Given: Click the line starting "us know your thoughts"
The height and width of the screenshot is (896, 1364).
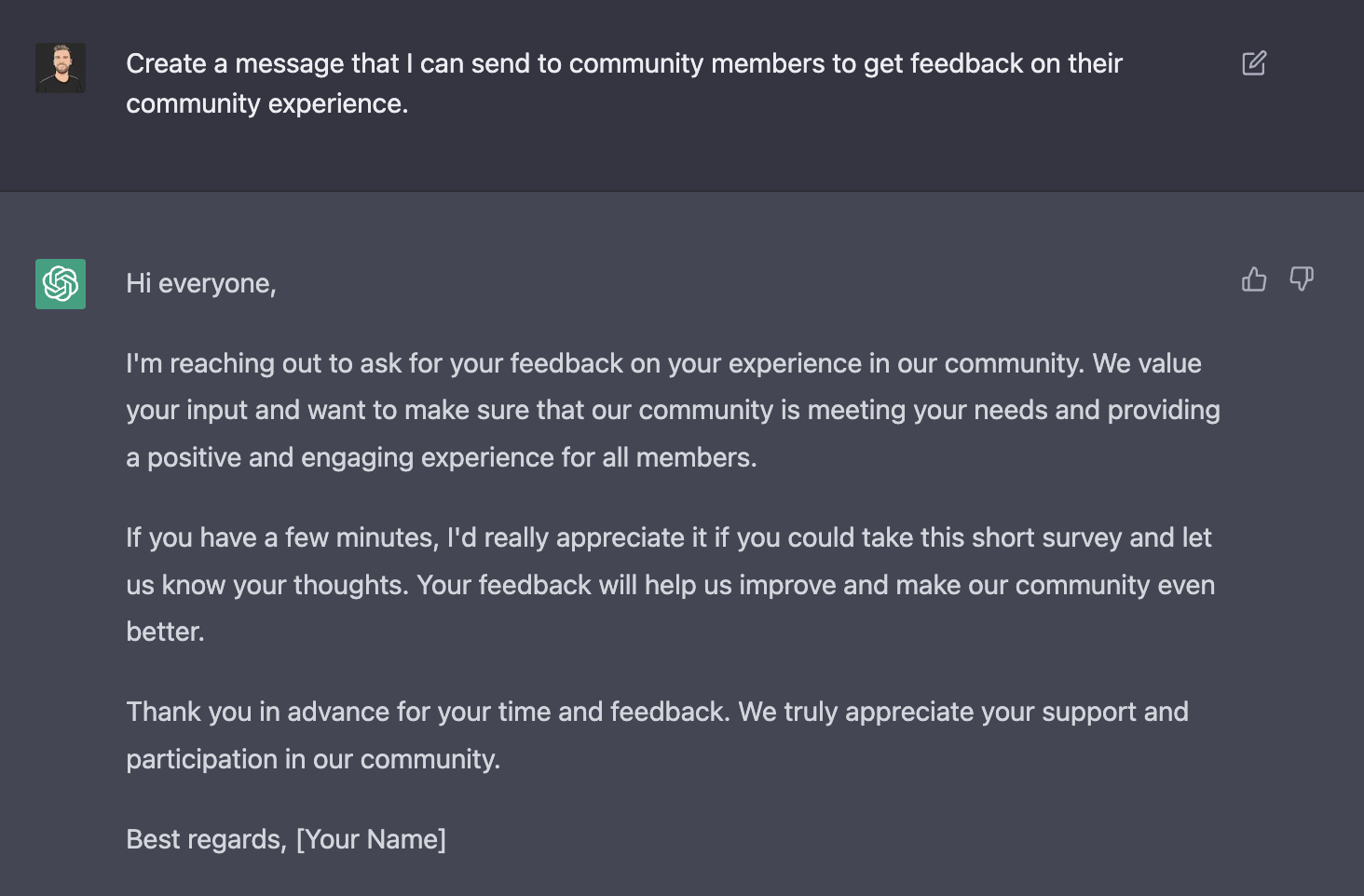Looking at the screenshot, I should click(x=670, y=585).
